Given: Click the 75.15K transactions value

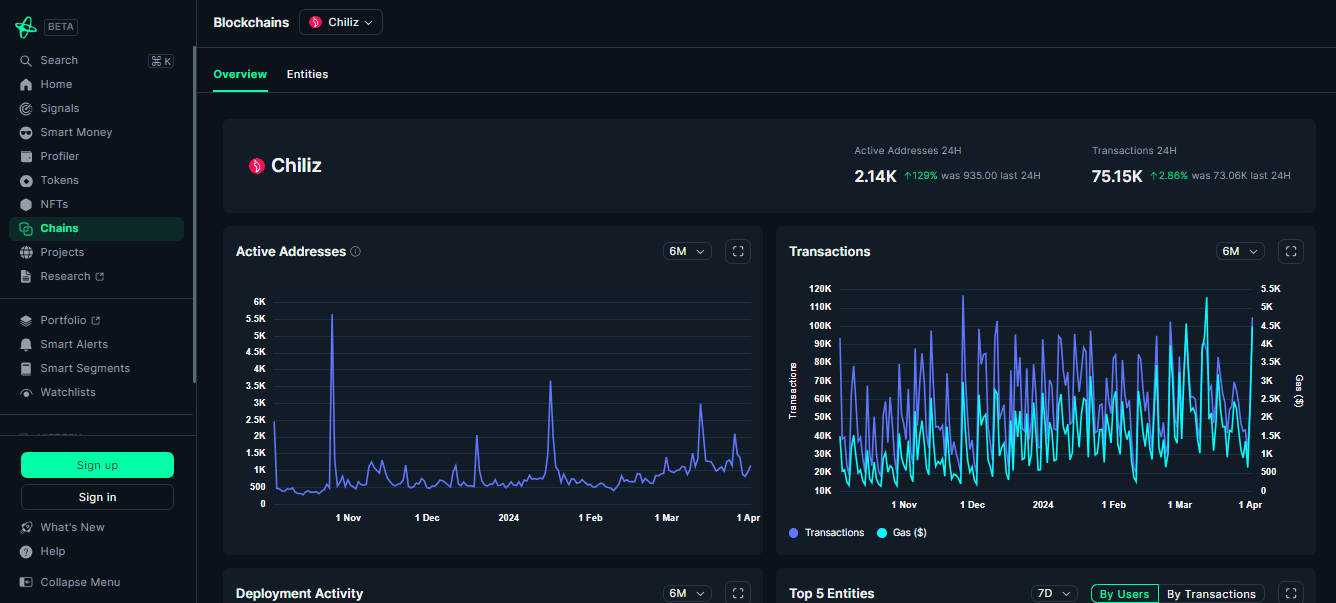Looking at the screenshot, I should (1117, 176).
